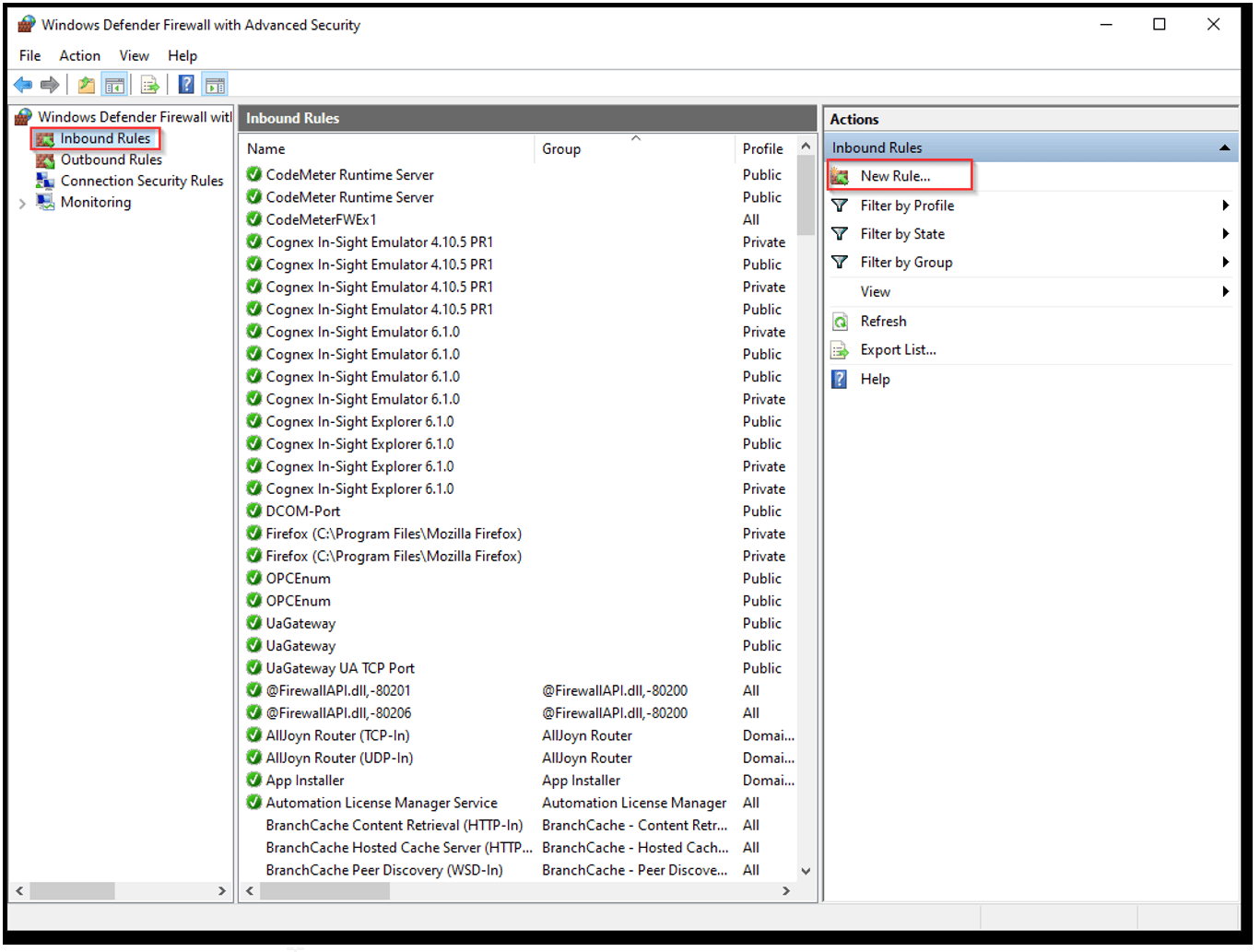The image size is (1260, 952).
Task: Open the Filter by Profile submenu arrow
Action: pos(1225,206)
